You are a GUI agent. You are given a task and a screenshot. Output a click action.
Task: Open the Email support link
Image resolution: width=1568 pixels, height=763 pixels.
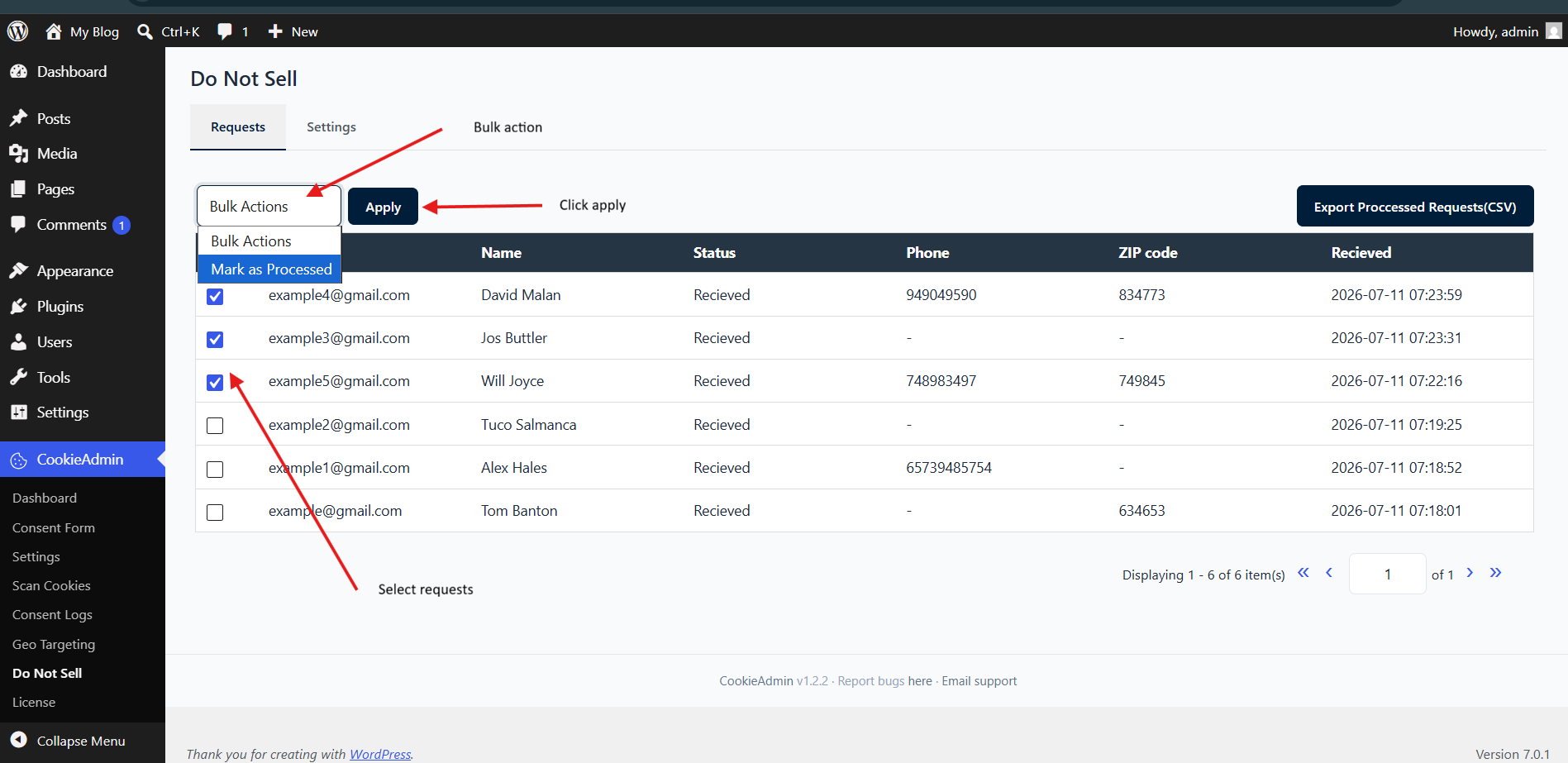tap(979, 681)
